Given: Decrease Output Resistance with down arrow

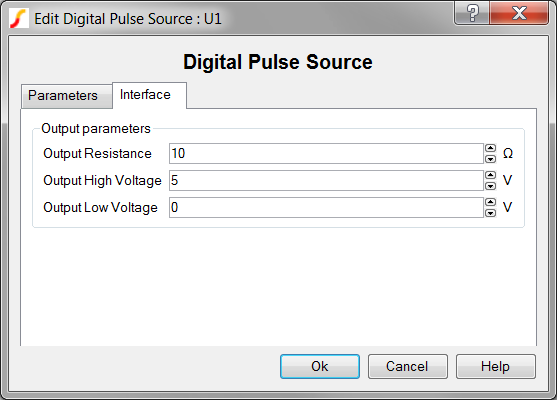Looking at the screenshot, I should tap(491, 159).
